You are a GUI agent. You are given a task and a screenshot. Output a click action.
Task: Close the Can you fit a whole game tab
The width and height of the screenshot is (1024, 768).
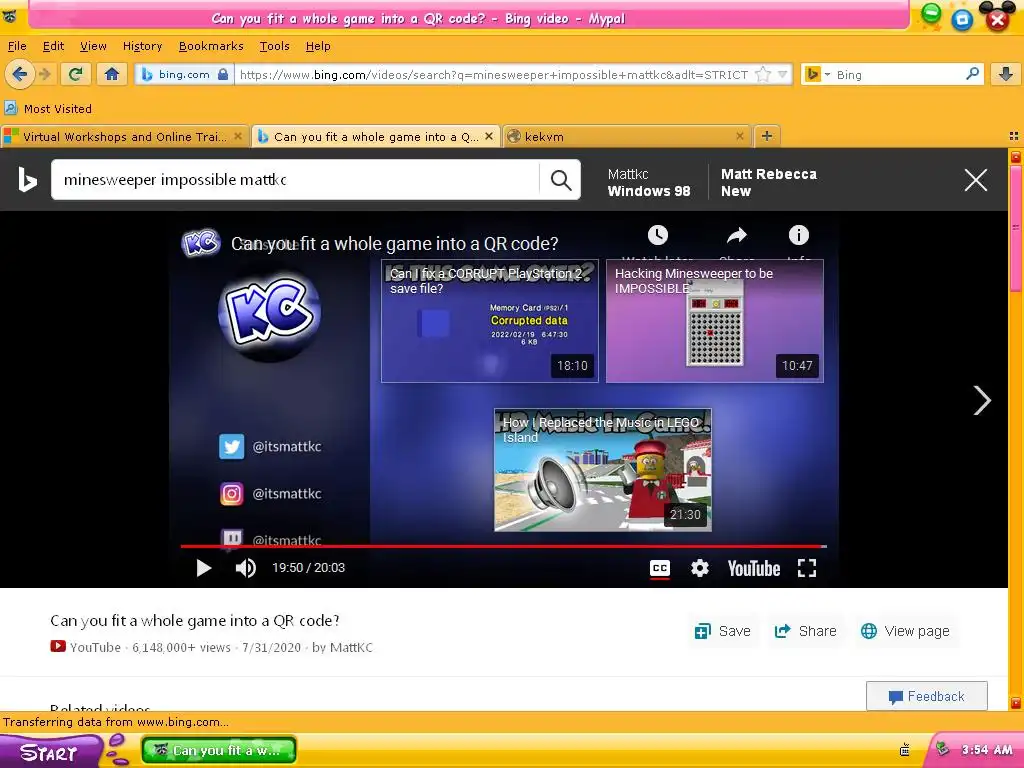[488, 136]
